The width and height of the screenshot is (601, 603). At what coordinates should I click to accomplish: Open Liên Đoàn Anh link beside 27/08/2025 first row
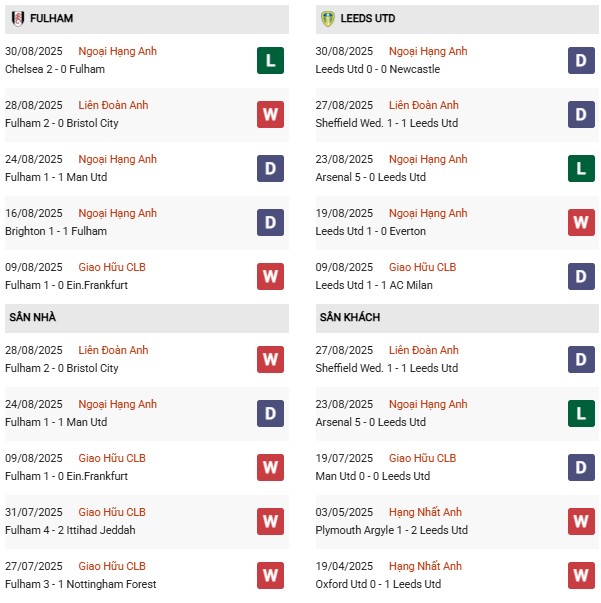coord(424,105)
